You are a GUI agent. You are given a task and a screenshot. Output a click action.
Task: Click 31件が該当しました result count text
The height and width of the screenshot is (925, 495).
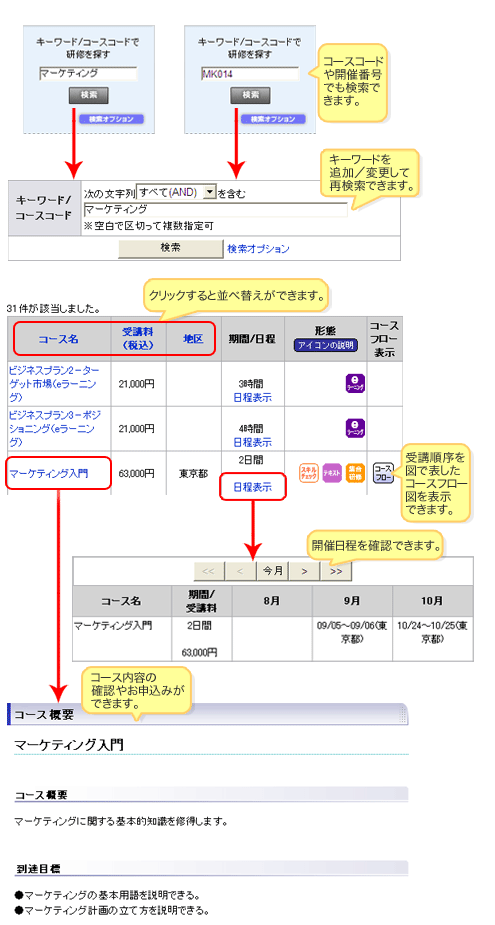(53, 309)
